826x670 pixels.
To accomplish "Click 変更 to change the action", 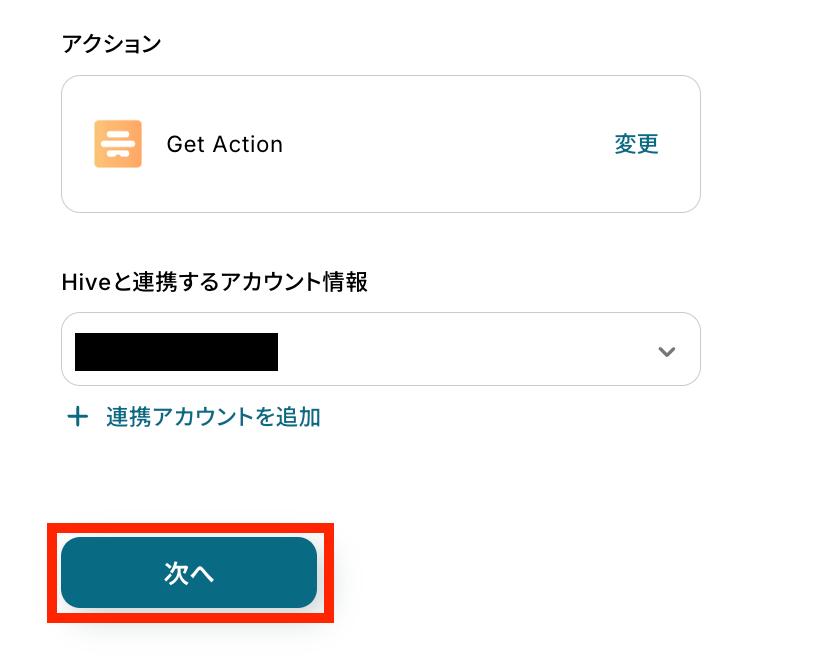I will pos(636,144).
